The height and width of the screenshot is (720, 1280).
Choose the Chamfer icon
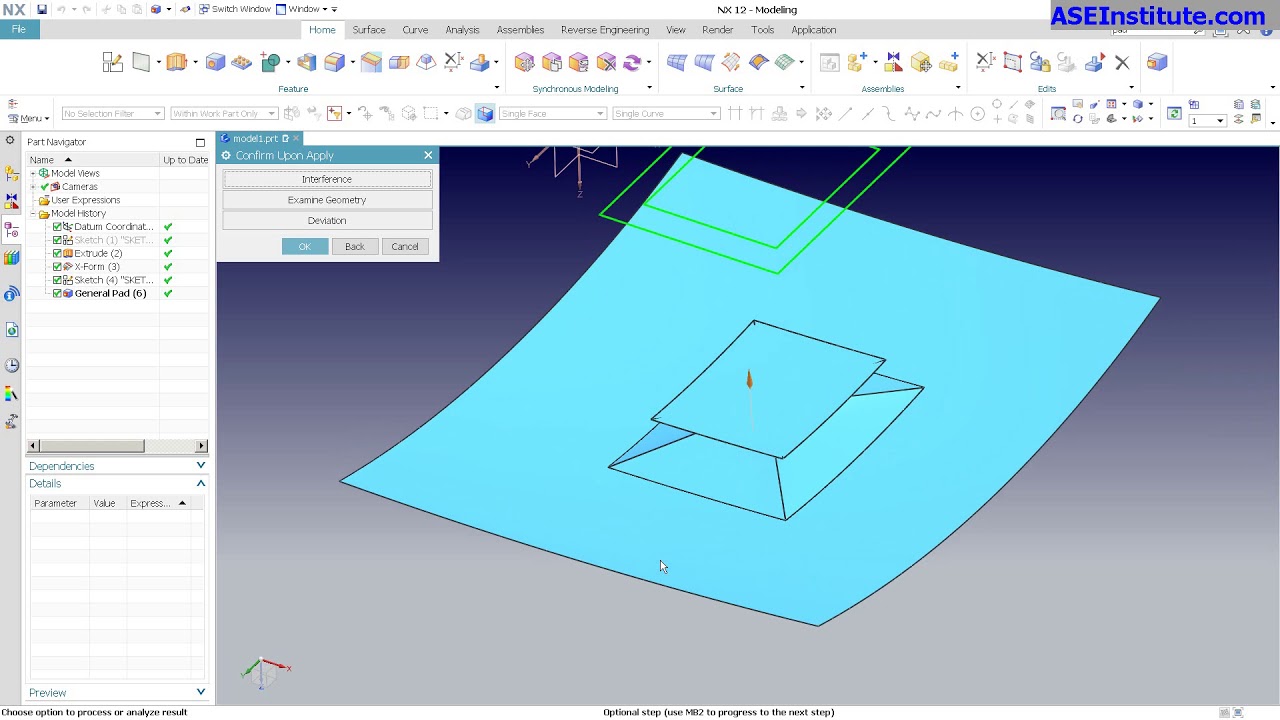pos(371,63)
